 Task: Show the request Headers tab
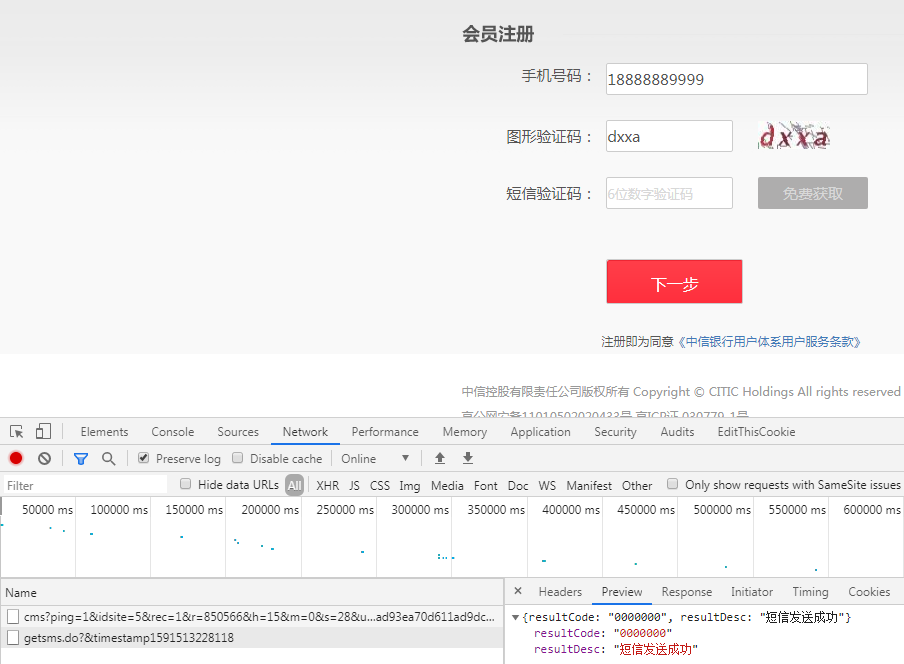tap(560, 592)
